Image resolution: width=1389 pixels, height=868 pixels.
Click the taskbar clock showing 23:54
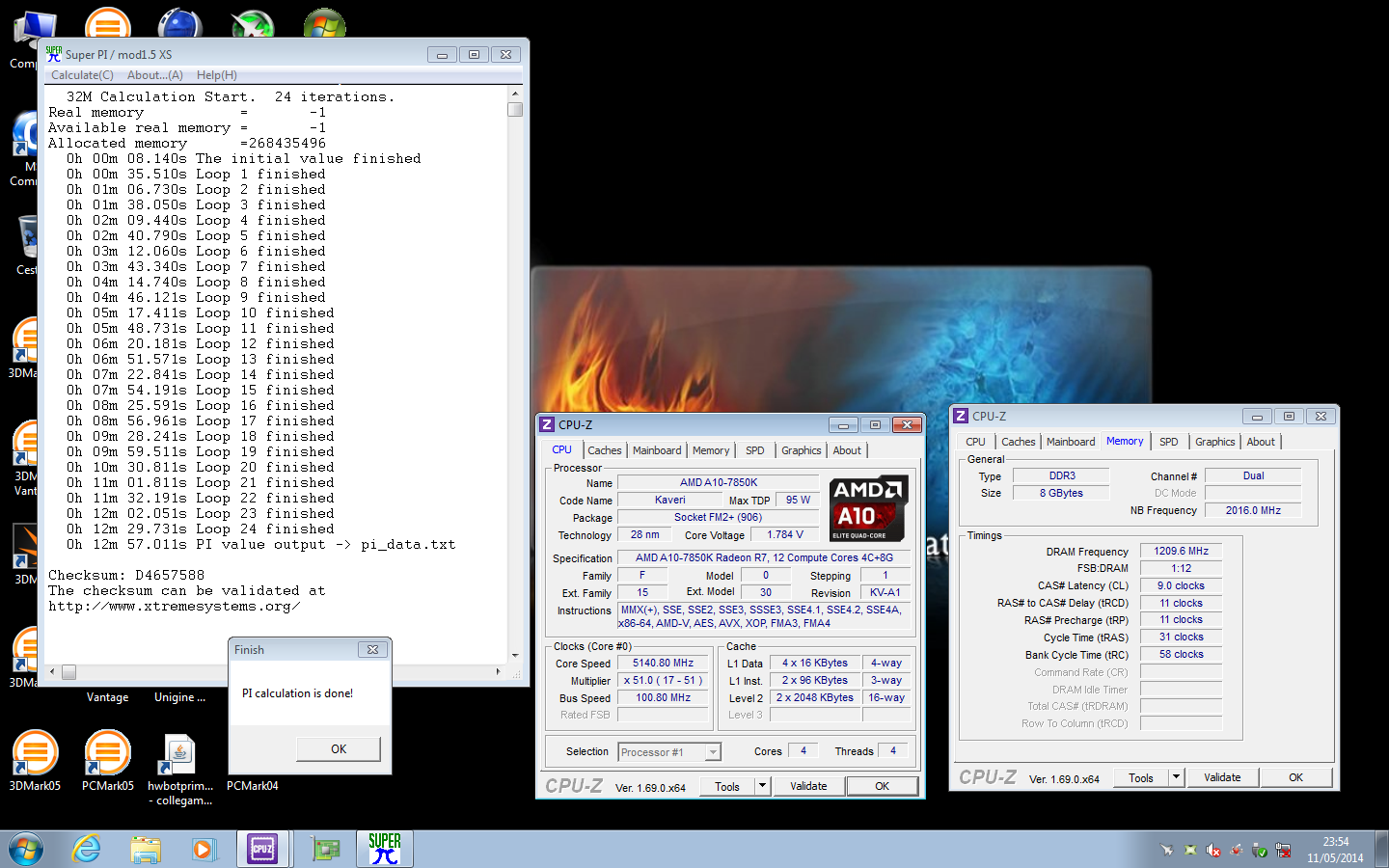(x=1335, y=842)
